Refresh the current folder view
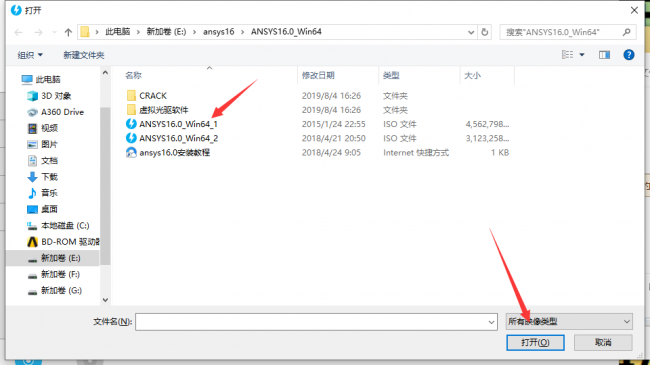650x365 pixels. click(x=485, y=32)
